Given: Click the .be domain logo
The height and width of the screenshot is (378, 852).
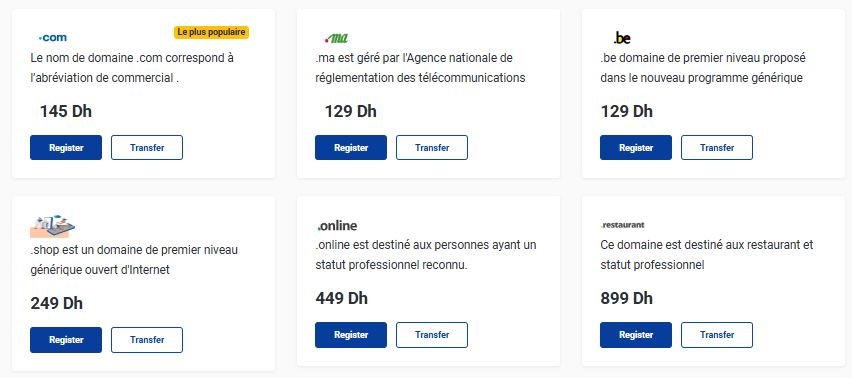Looking at the screenshot, I should 622,38.
